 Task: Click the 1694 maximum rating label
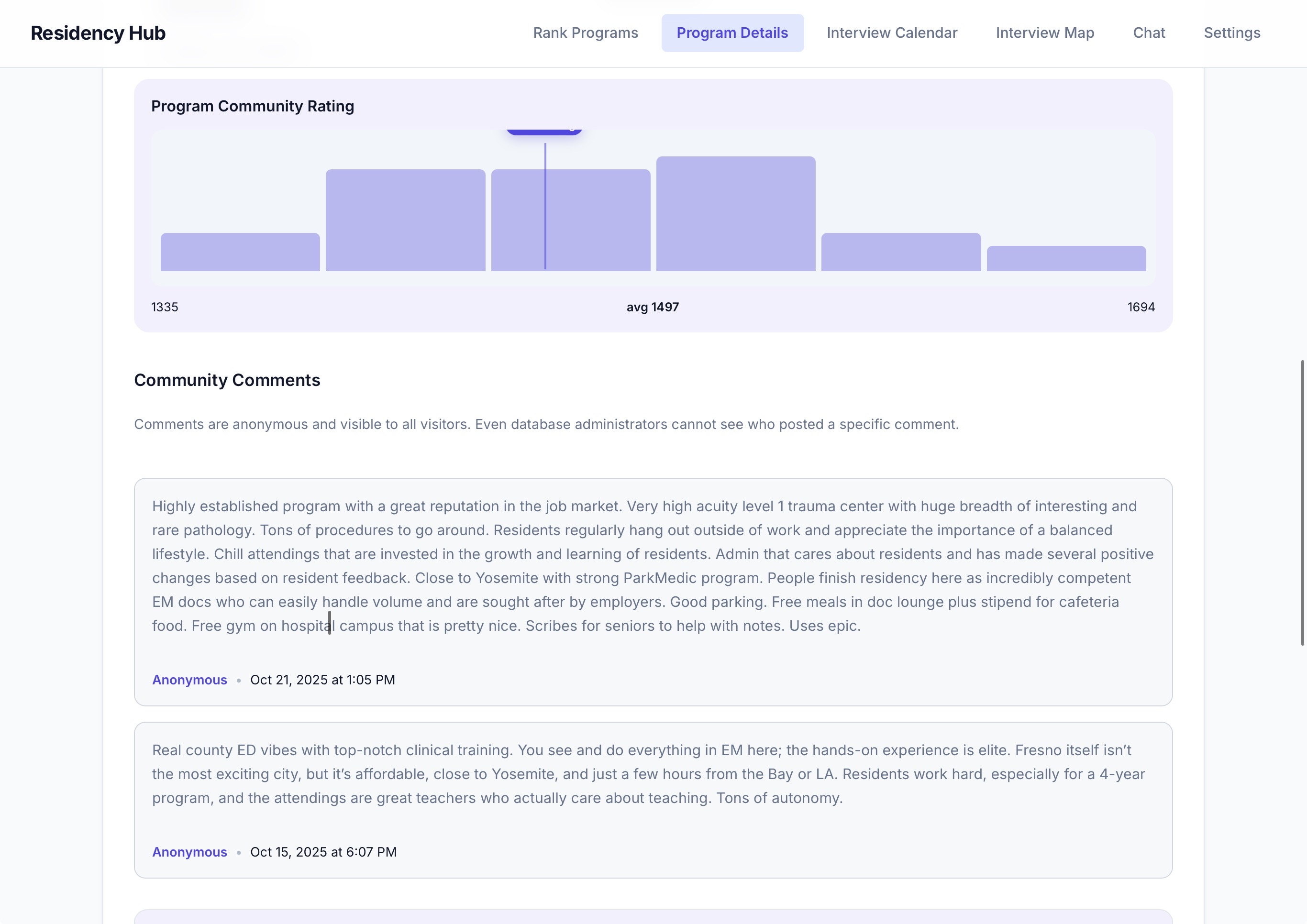[x=1141, y=306]
